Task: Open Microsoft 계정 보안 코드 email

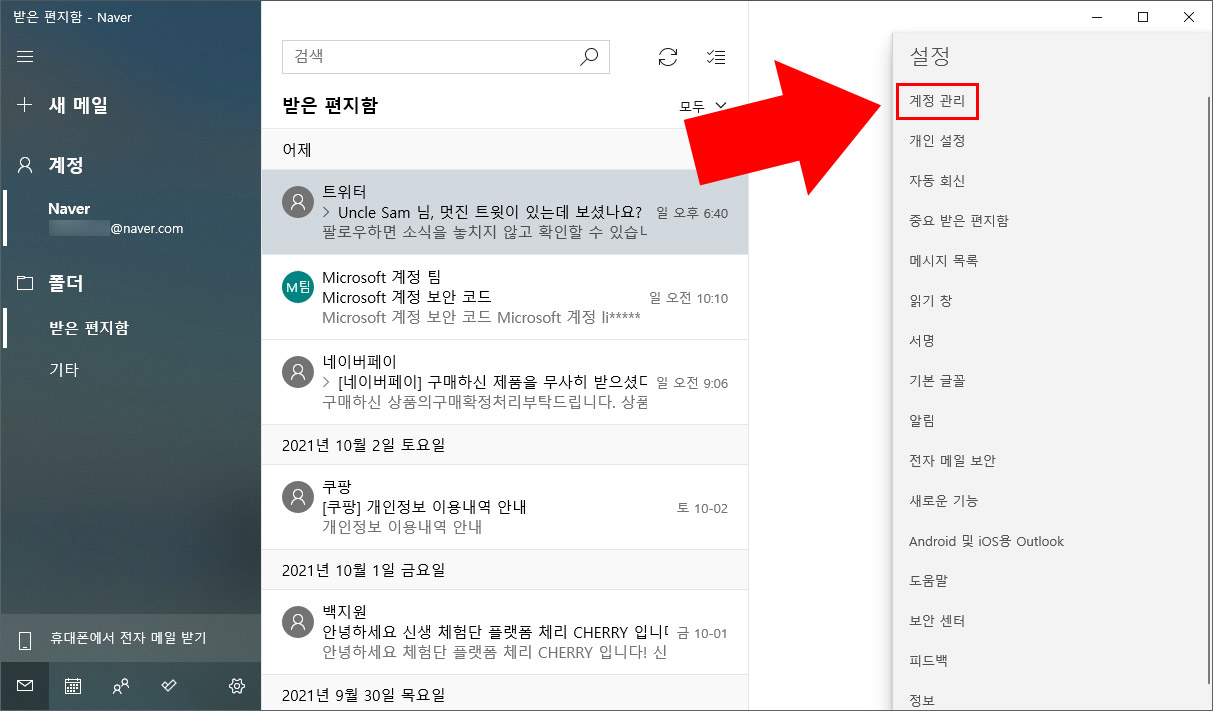Action: tap(505, 297)
